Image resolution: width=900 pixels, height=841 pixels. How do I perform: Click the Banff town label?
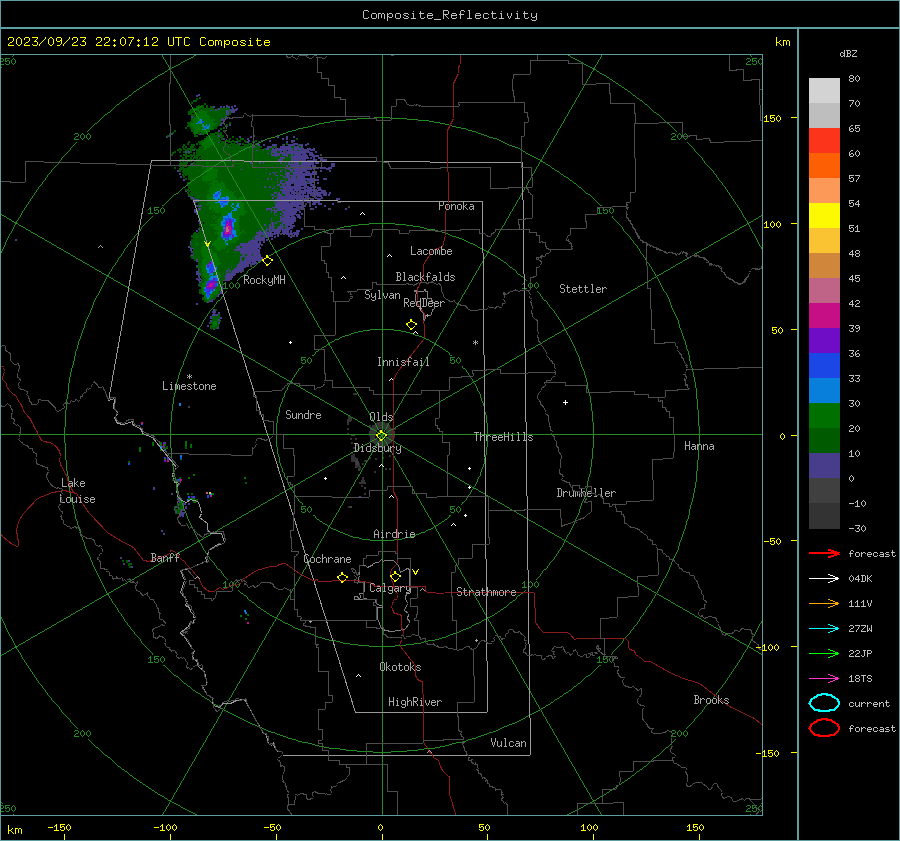(x=165, y=557)
